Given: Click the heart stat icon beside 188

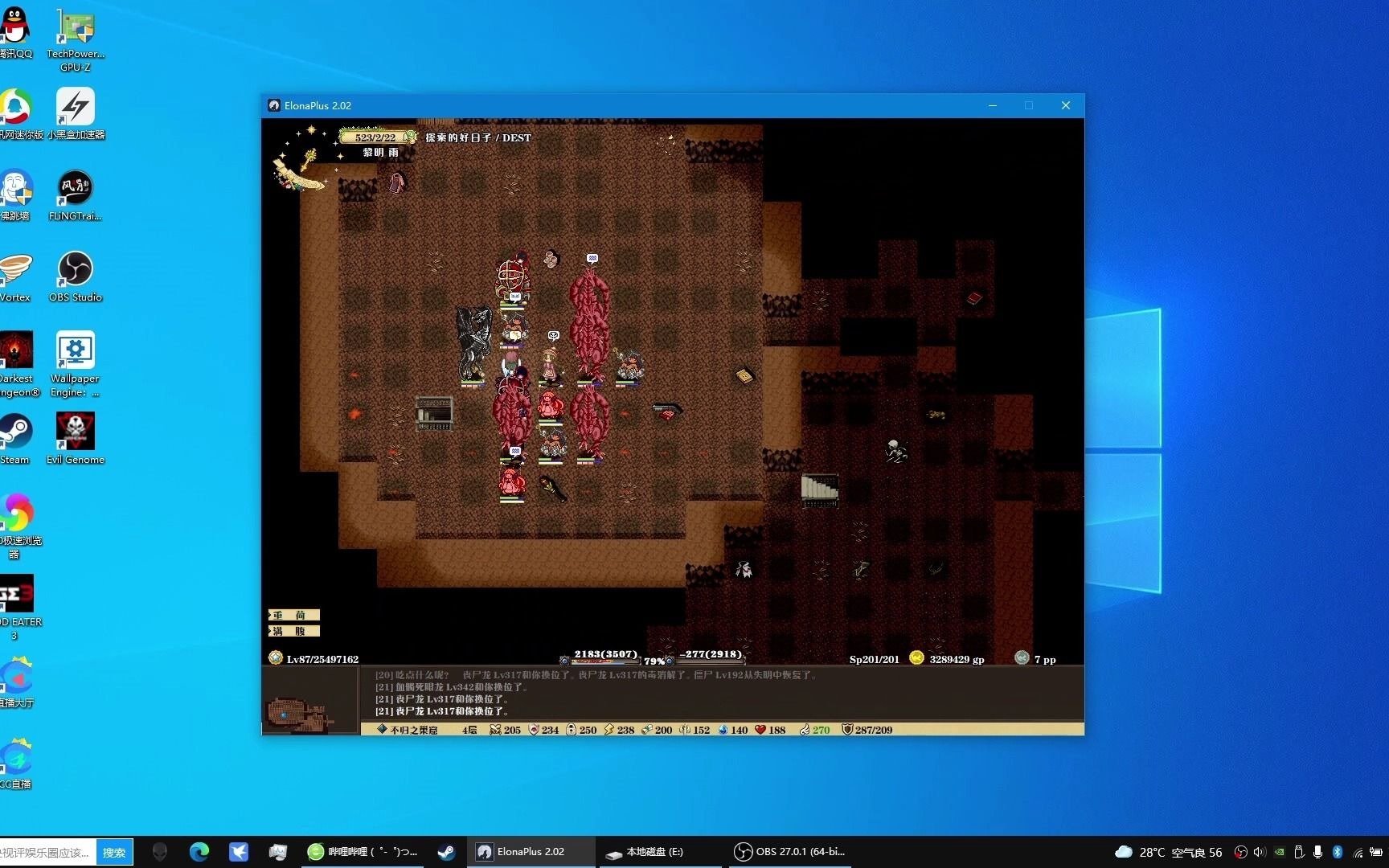Looking at the screenshot, I should click(x=760, y=730).
